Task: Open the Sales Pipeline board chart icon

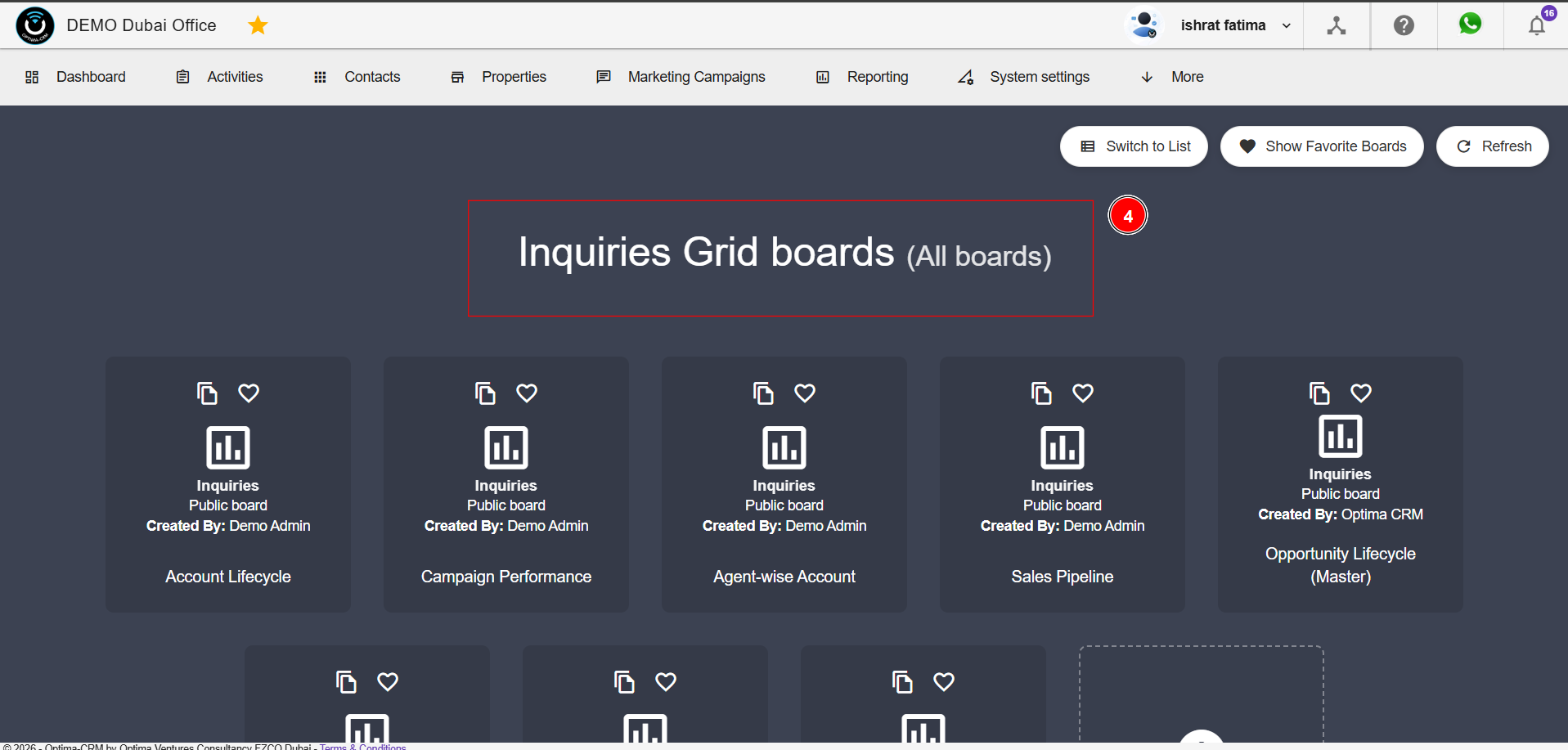Action: [x=1063, y=447]
